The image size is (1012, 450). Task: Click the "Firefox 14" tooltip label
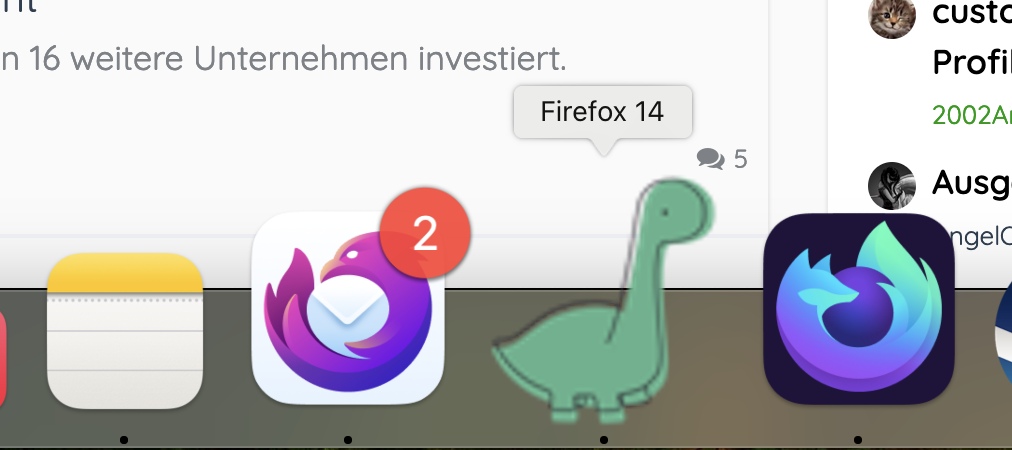[602, 112]
